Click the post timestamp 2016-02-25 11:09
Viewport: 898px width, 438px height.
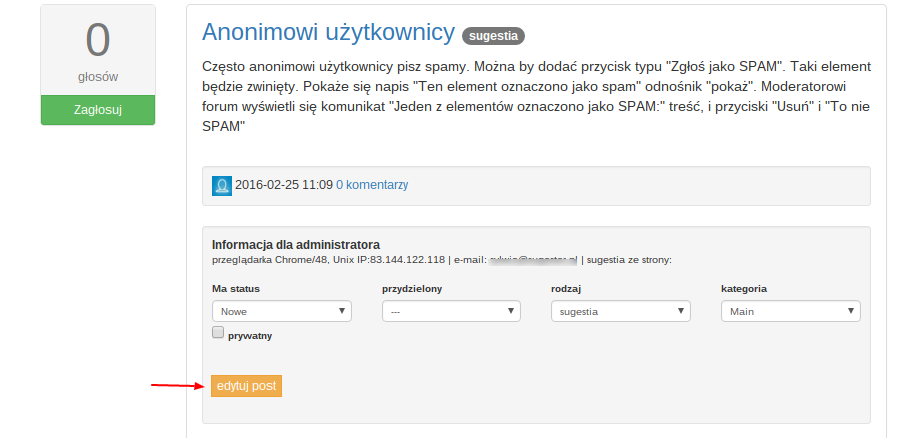tap(284, 185)
